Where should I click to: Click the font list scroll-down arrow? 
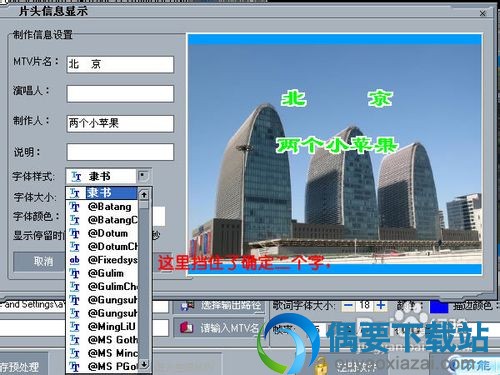point(144,364)
